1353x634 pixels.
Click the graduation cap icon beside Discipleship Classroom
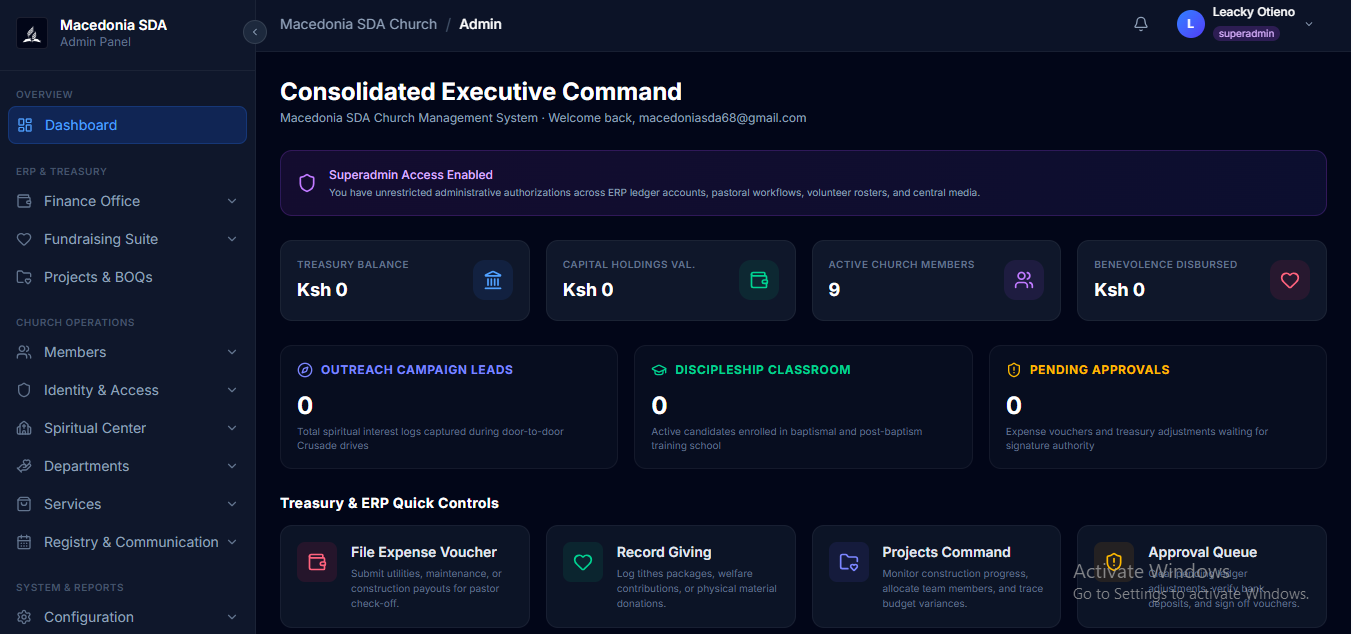(x=659, y=370)
